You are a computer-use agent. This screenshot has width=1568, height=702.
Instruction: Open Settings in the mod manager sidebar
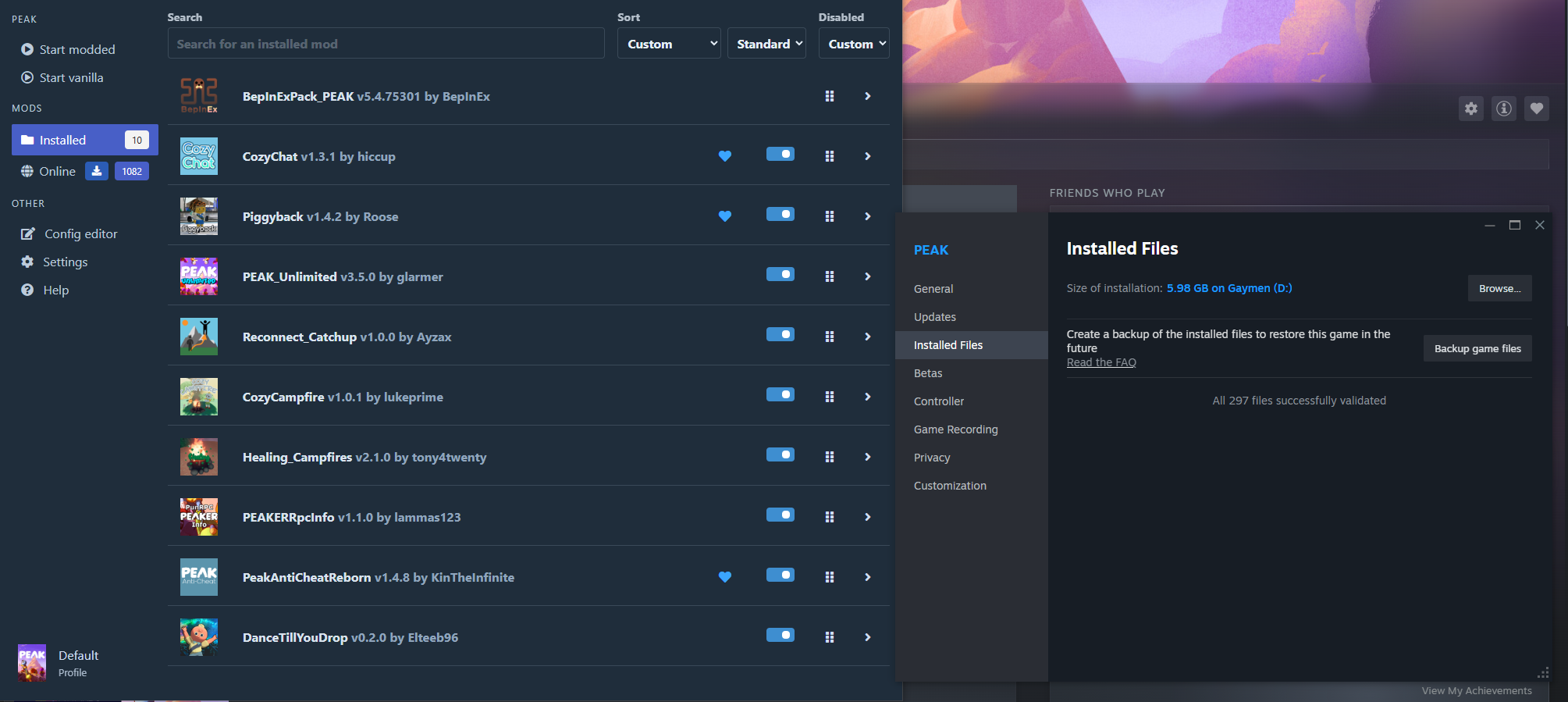[x=55, y=262]
